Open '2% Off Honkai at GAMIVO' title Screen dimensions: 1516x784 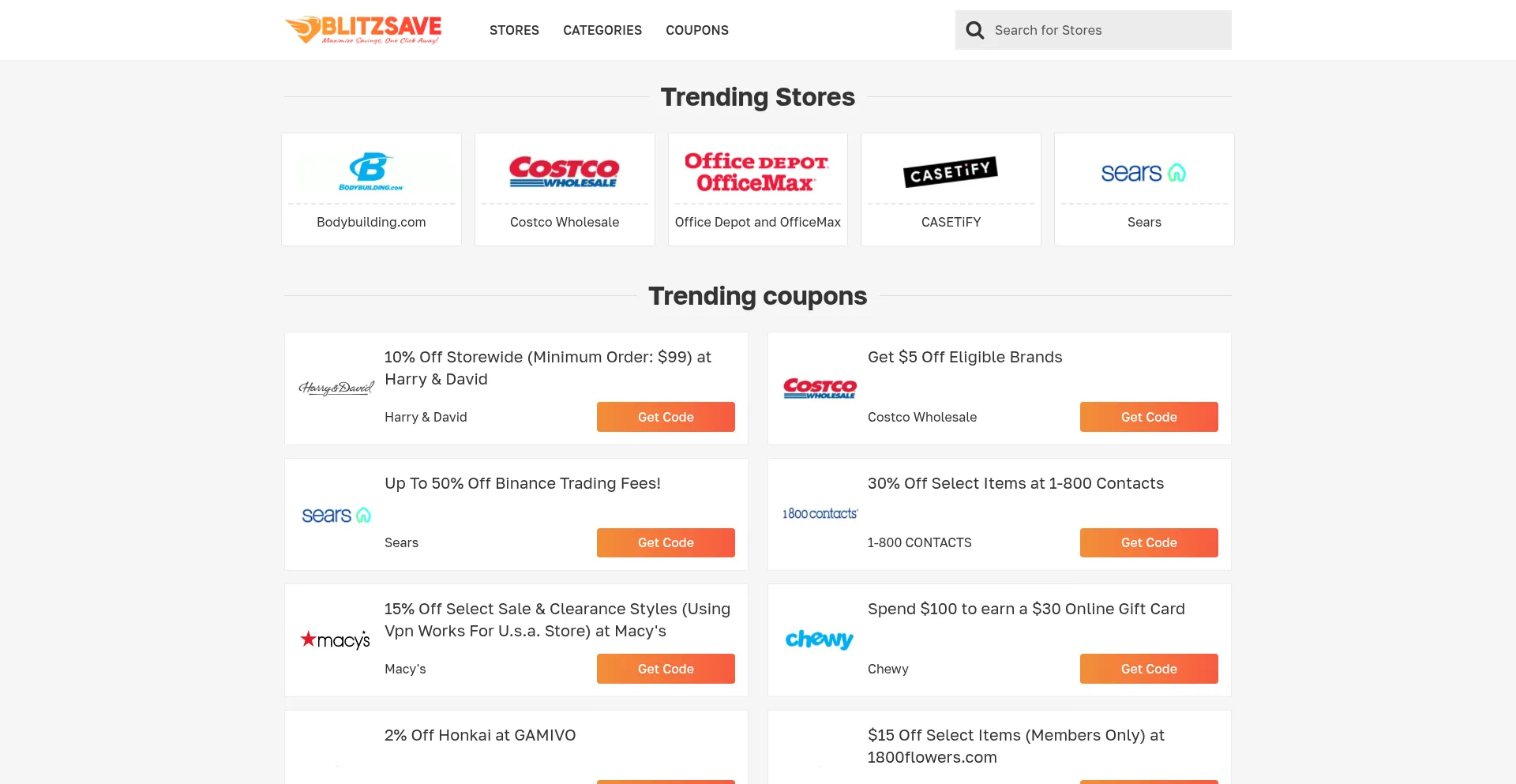point(480,735)
